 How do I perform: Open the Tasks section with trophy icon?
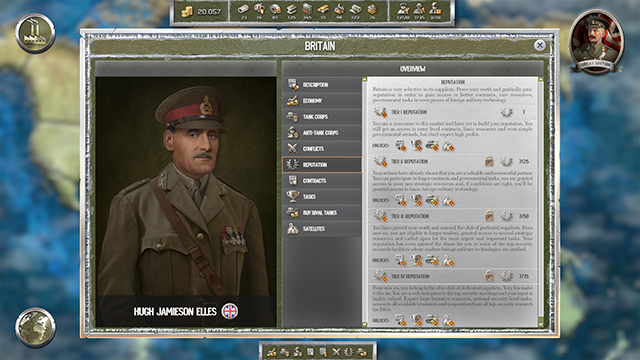[x=322, y=196]
